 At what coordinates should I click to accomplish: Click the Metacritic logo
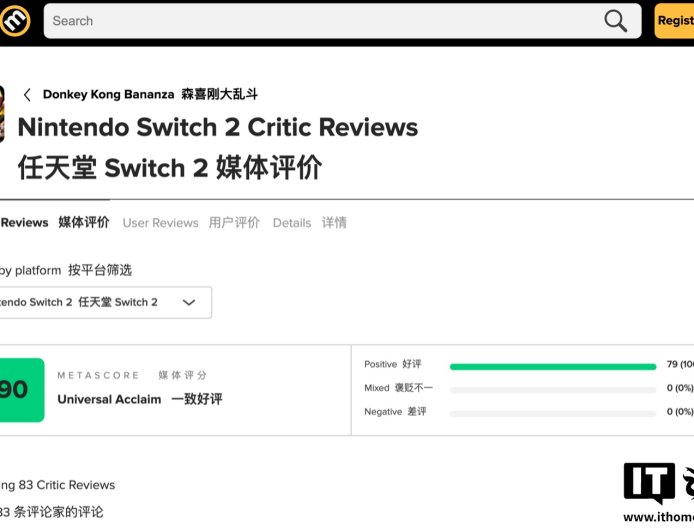click(15, 20)
